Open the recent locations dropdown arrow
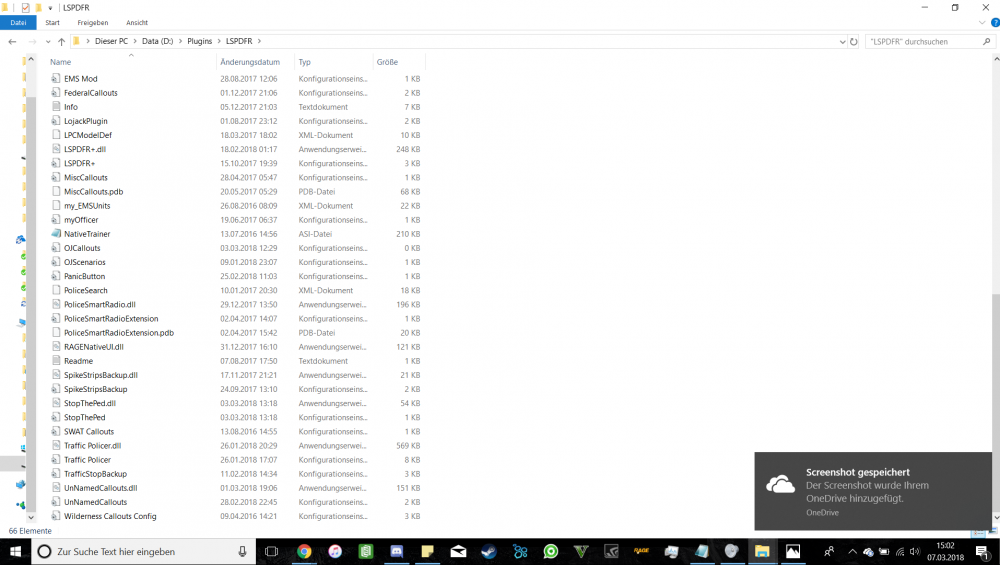 click(x=48, y=41)
